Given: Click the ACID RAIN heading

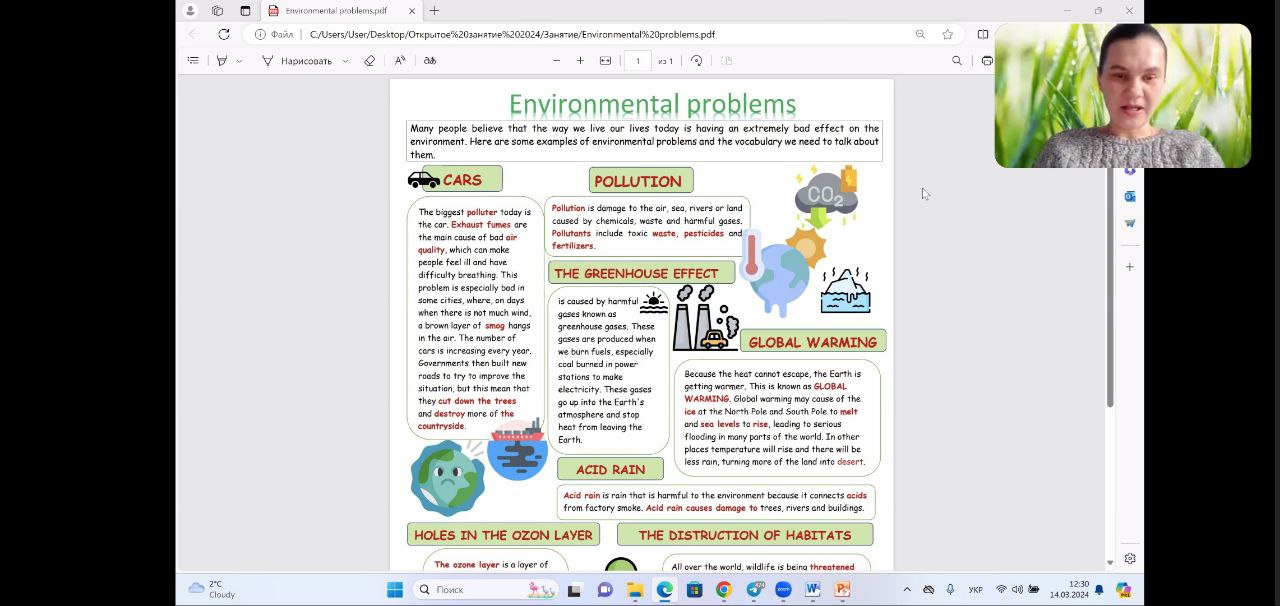Looking at the screenshot, I should tap(610, 469).
